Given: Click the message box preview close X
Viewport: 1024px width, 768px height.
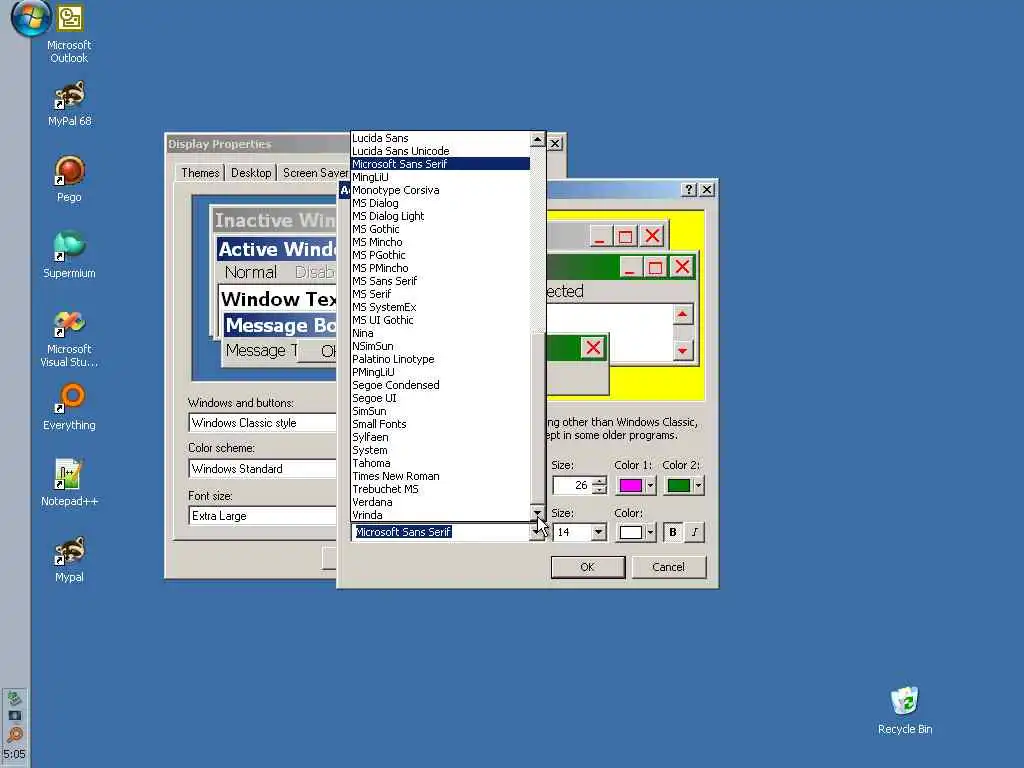Looking at the screenshot, I should (593, 347).
